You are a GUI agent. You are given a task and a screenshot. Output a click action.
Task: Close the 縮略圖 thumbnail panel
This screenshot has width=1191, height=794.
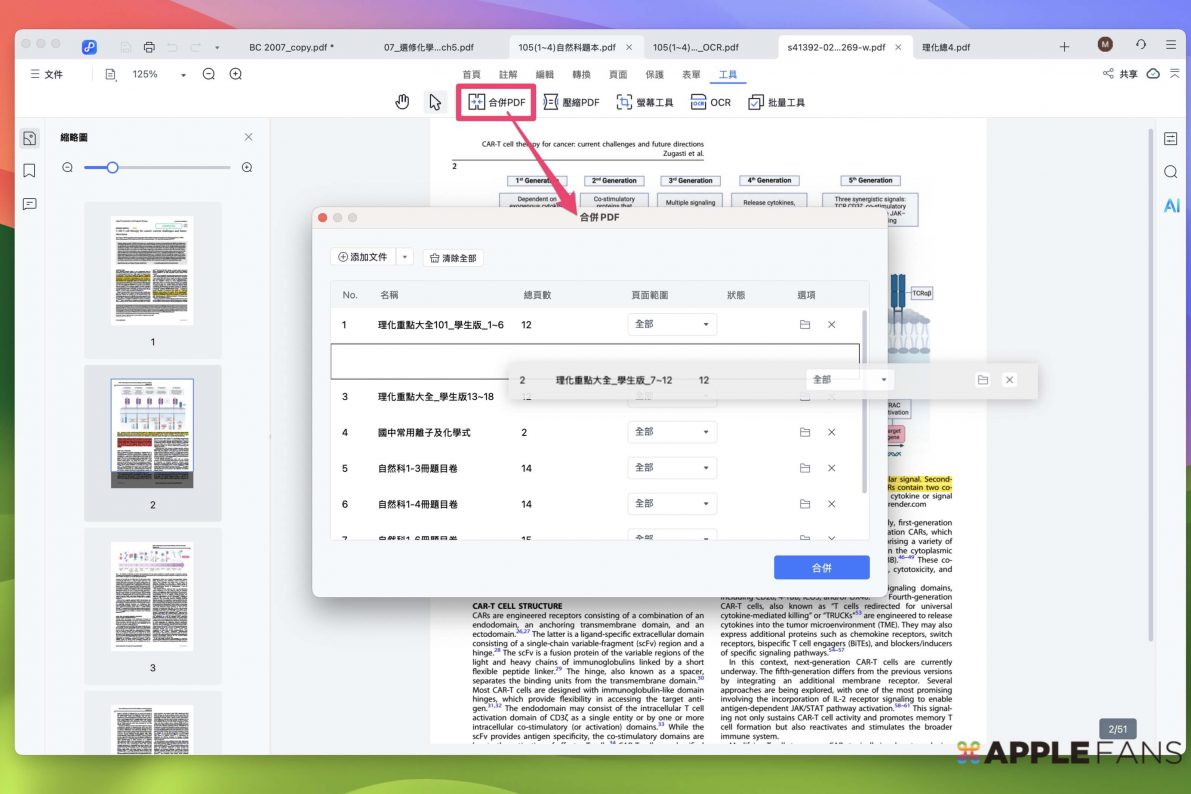(249, 137)
